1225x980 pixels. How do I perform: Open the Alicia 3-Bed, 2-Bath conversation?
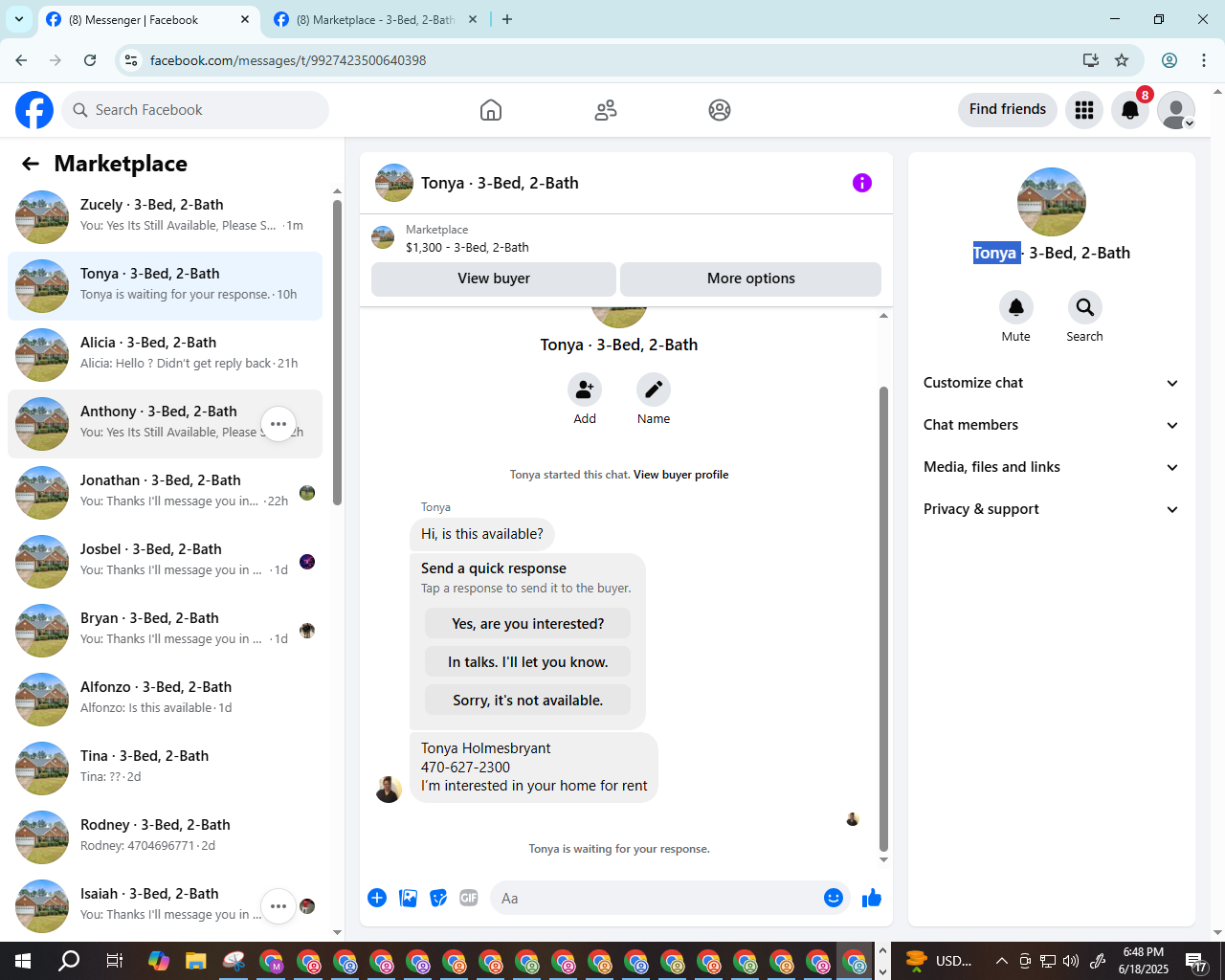[x=165, y=355]
